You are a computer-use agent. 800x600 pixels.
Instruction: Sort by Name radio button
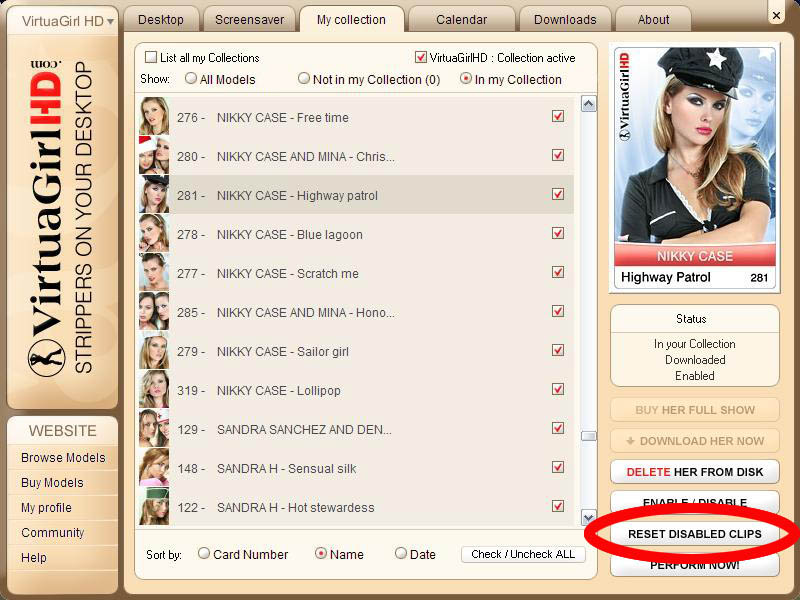pyautogui.click(x=320, y=553)
